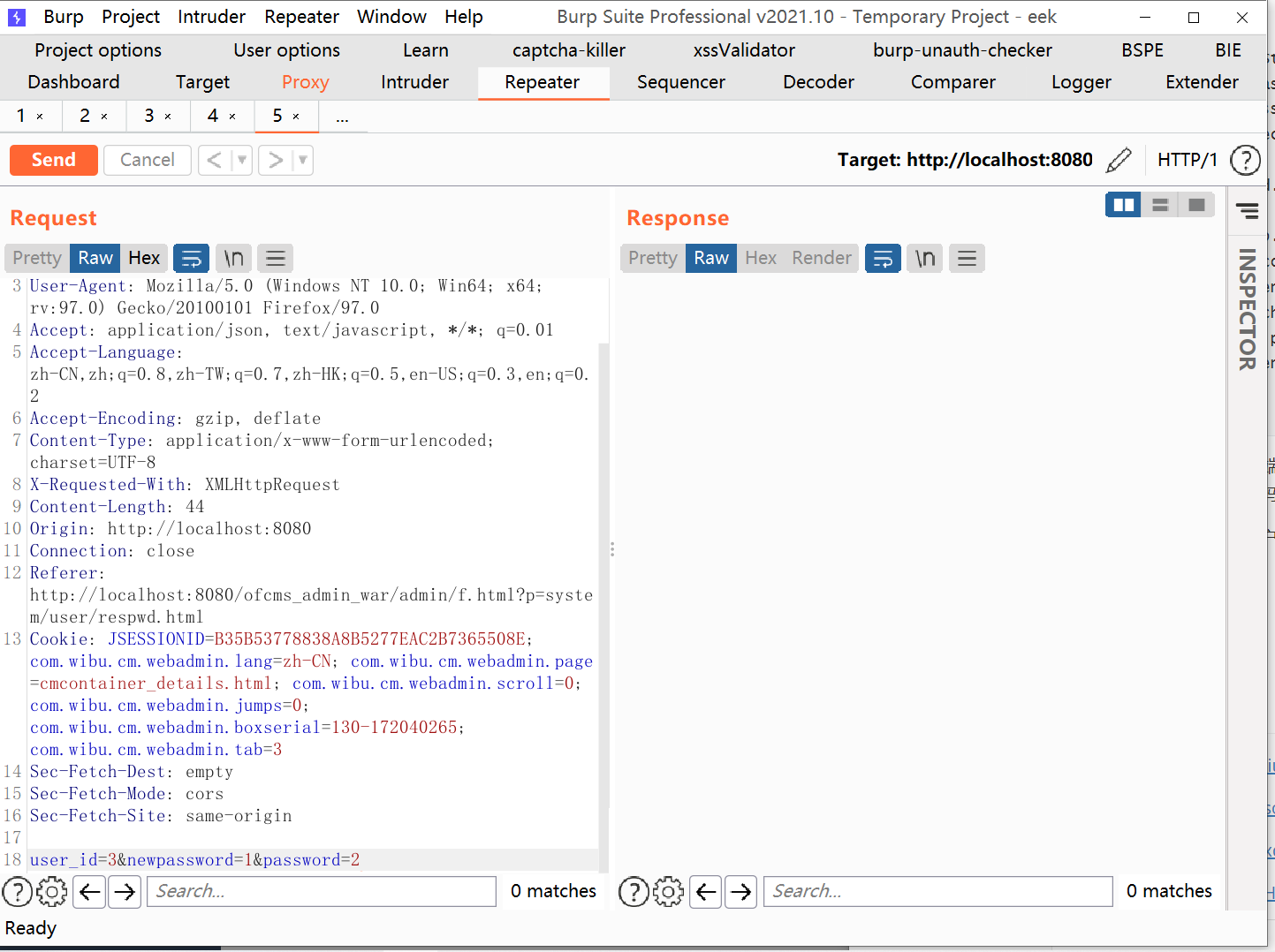
Task: Open the Window menu
Action: (391, 17)
